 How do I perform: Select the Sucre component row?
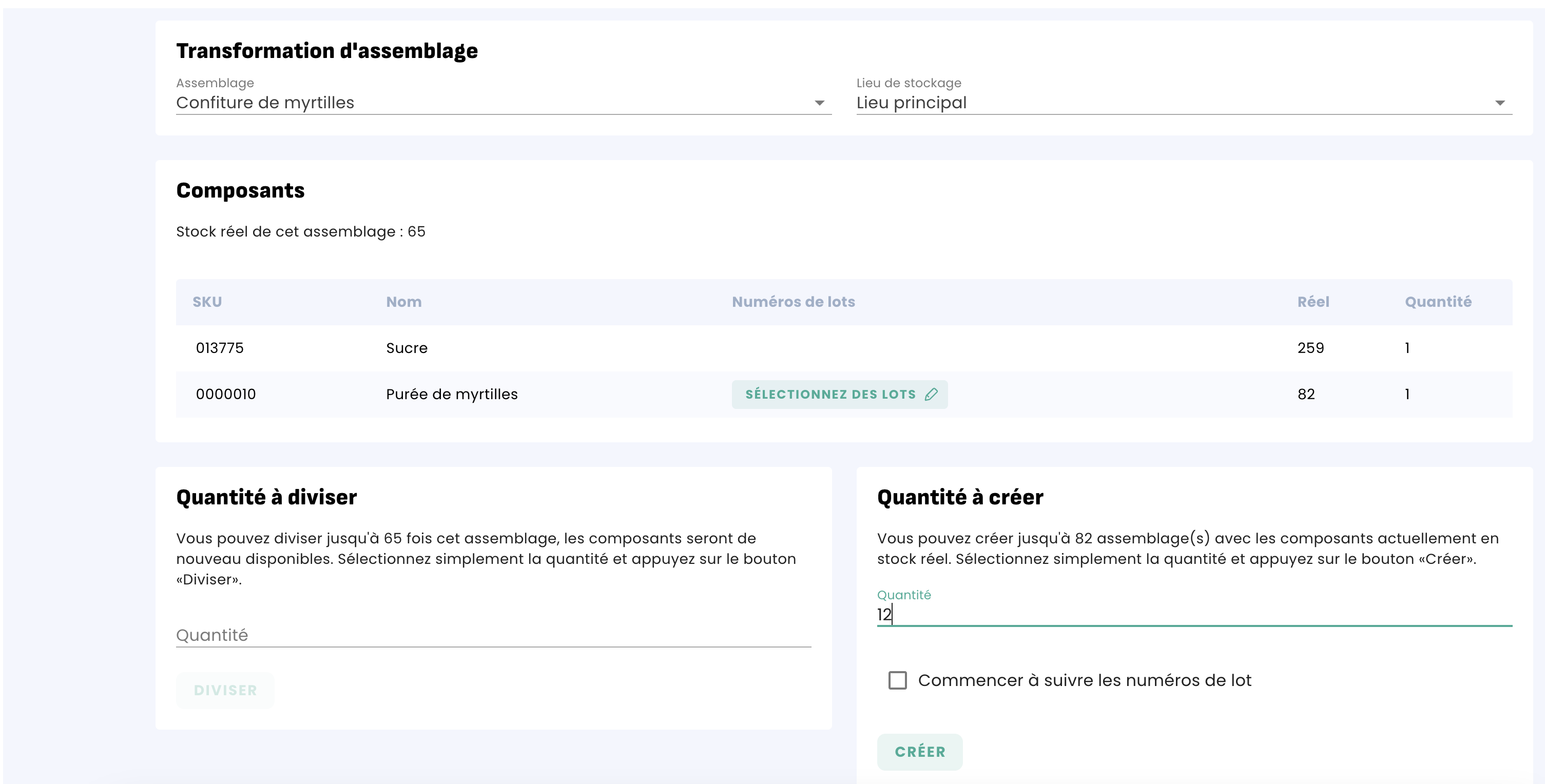point(407,348)
